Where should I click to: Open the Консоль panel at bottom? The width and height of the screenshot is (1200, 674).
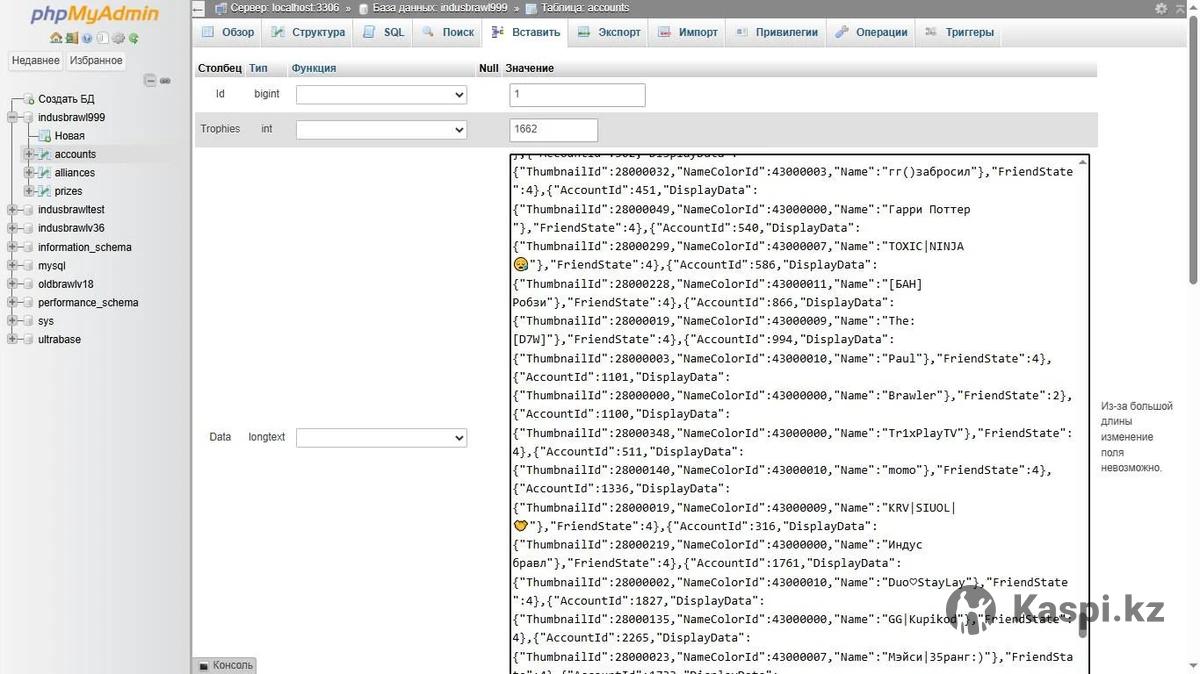225,665
